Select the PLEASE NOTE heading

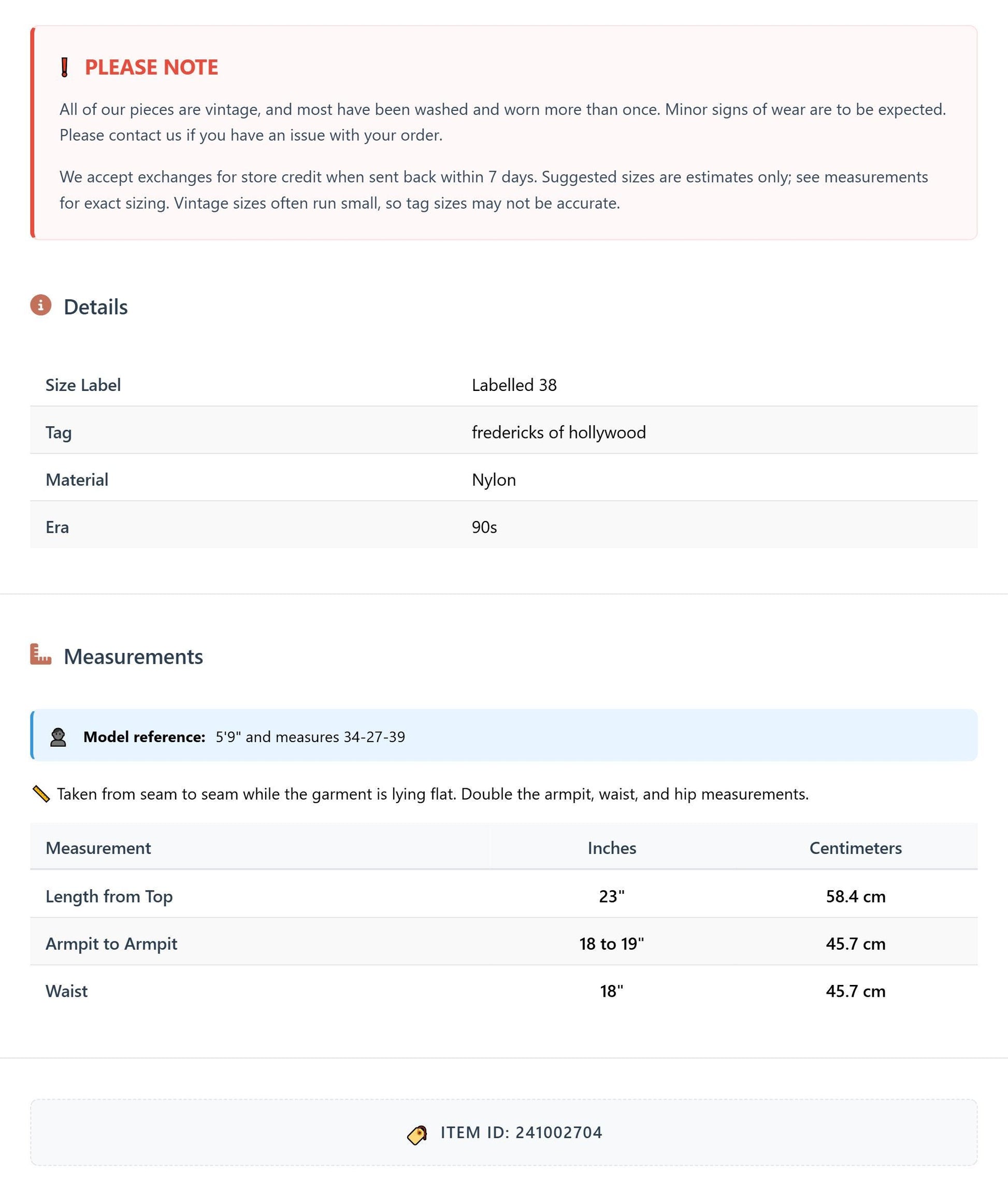tap(151, 67)
